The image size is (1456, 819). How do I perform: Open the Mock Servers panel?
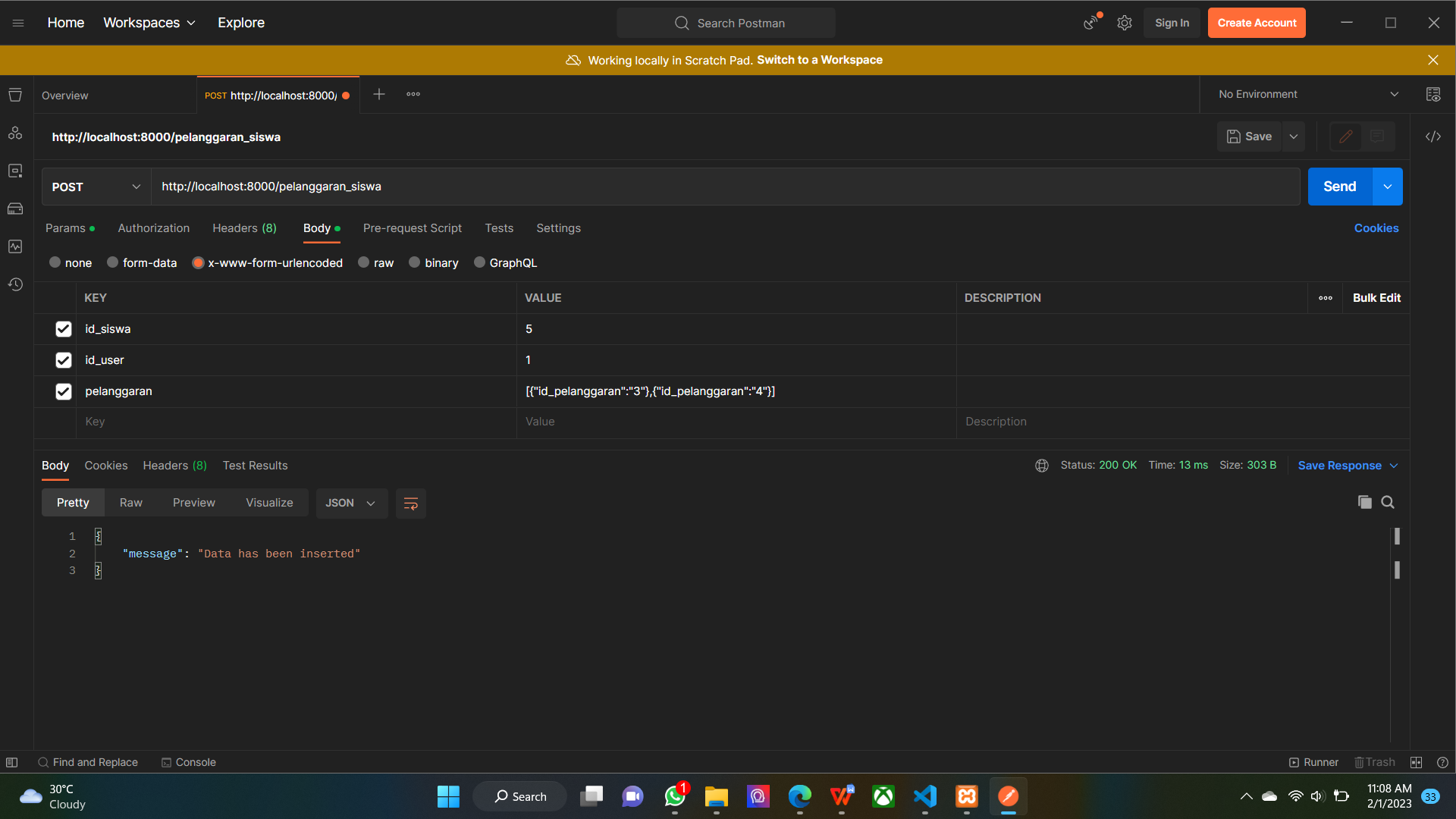tap(15, 209)
